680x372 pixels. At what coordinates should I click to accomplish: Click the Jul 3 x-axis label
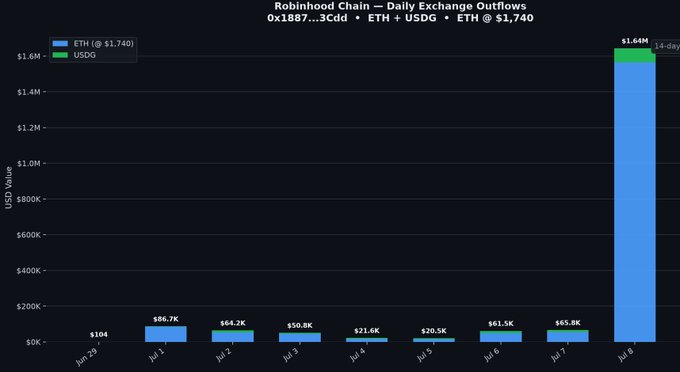pos(290,355)
